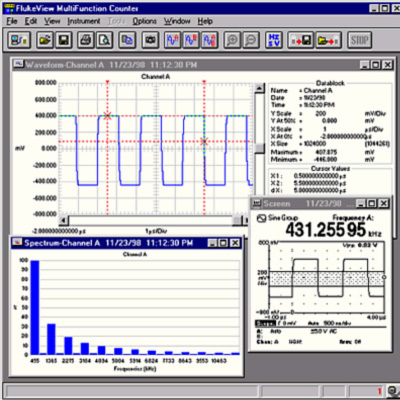
Task: Click the copy toolbar icon
Action: click(127, 40)
